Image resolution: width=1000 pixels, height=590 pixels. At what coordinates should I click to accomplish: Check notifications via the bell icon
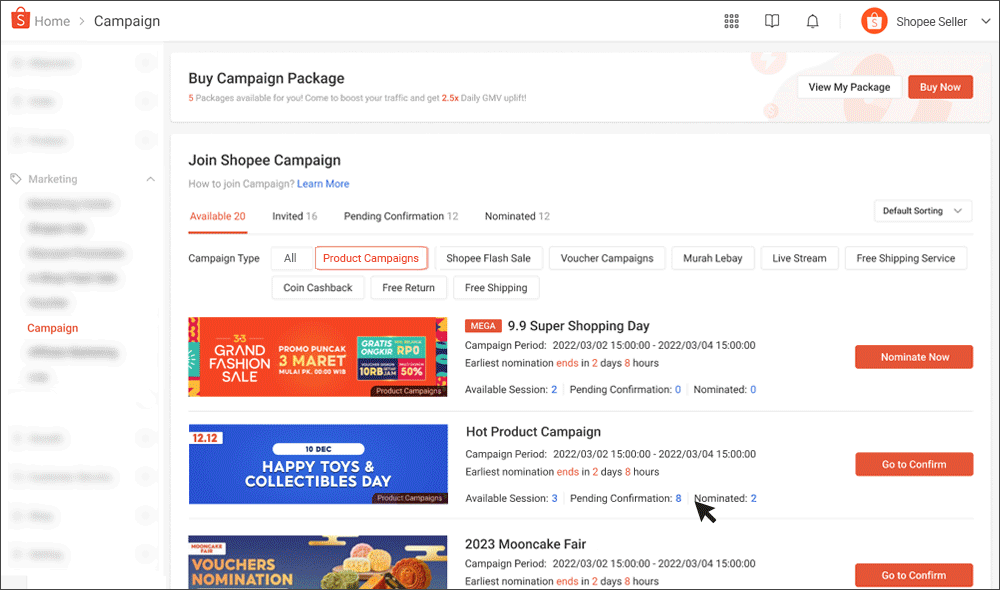(x=811, y=20)
